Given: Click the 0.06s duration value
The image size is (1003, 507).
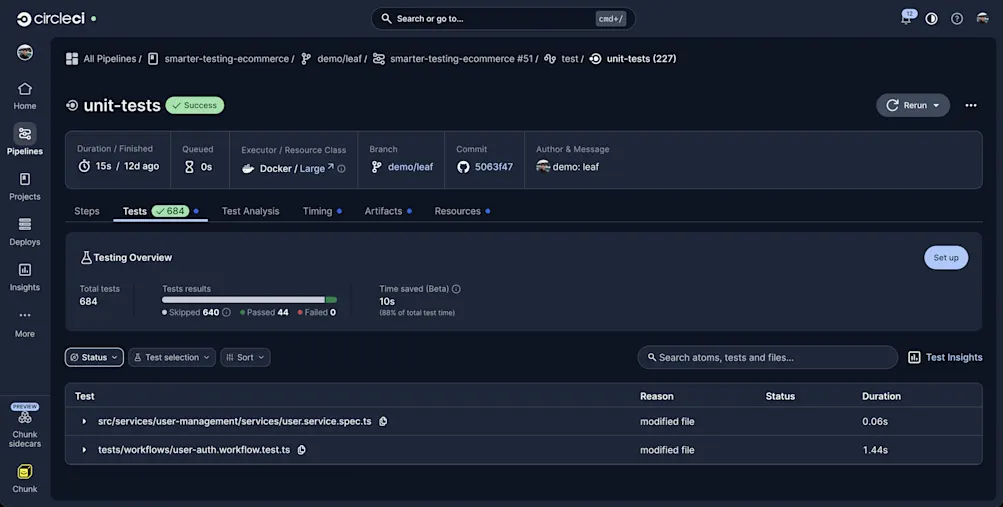Looking at the screenshot, I should click(875, 421).
